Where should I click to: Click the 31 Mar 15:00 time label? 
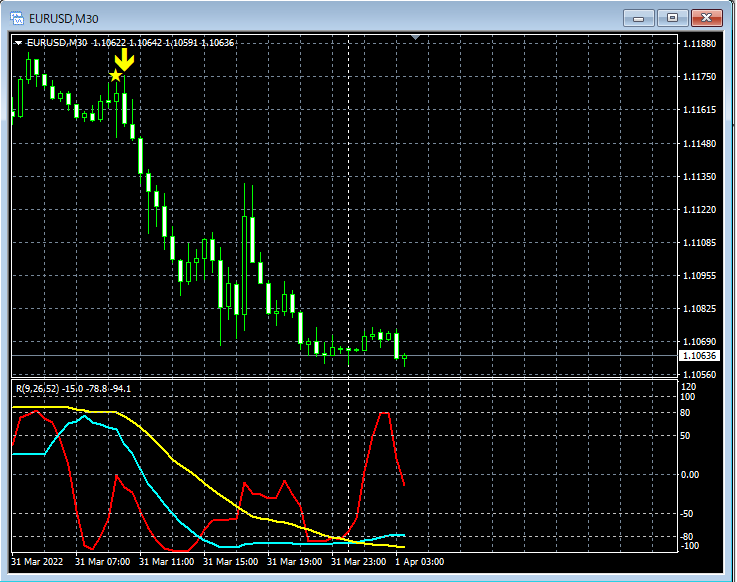click(x=230, y=562)
